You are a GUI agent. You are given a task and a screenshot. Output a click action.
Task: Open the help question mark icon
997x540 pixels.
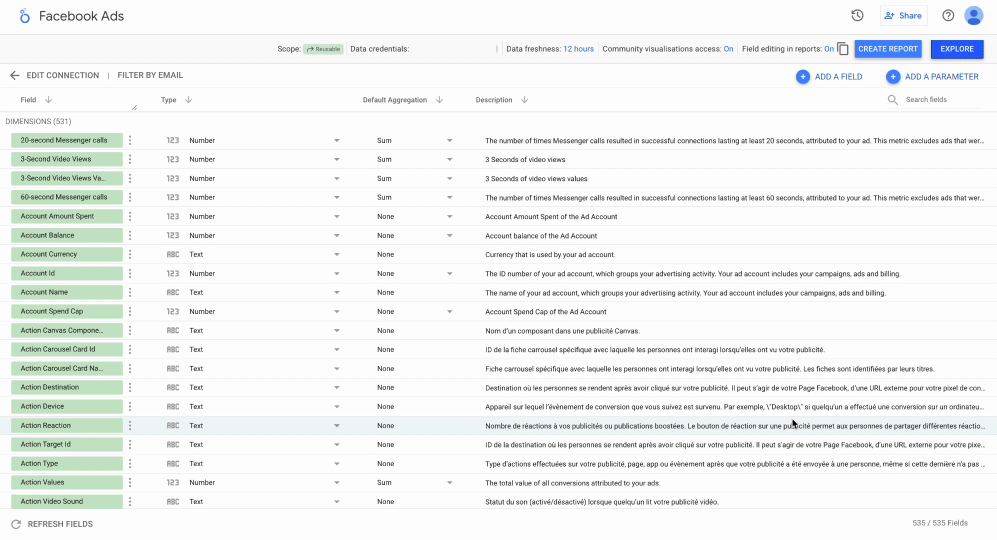point(948,16)
